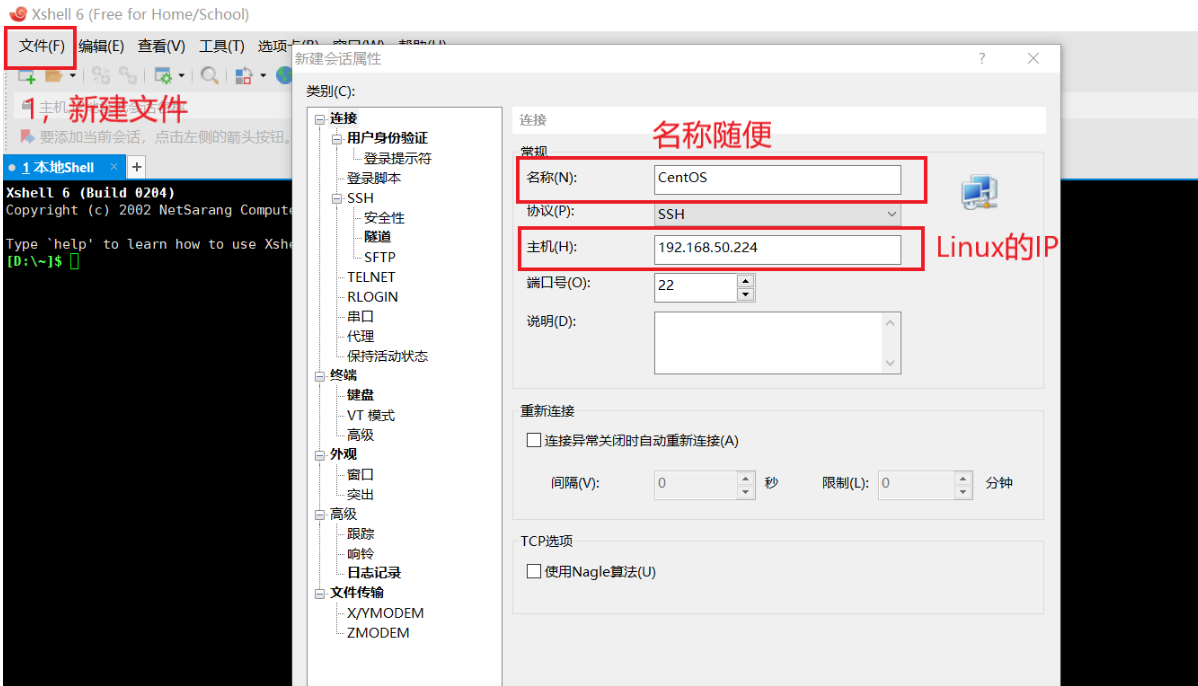The height and width of the screenshot is (686, 1198).
Task: Open the 工具(T) menu
Action: point(222,46)
